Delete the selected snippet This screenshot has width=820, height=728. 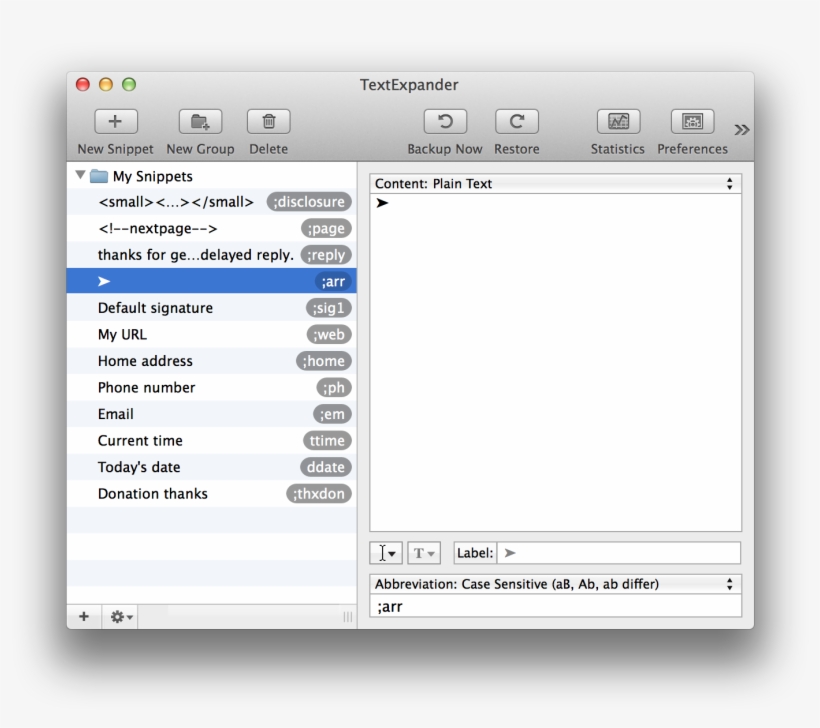(x=267, y=121)
